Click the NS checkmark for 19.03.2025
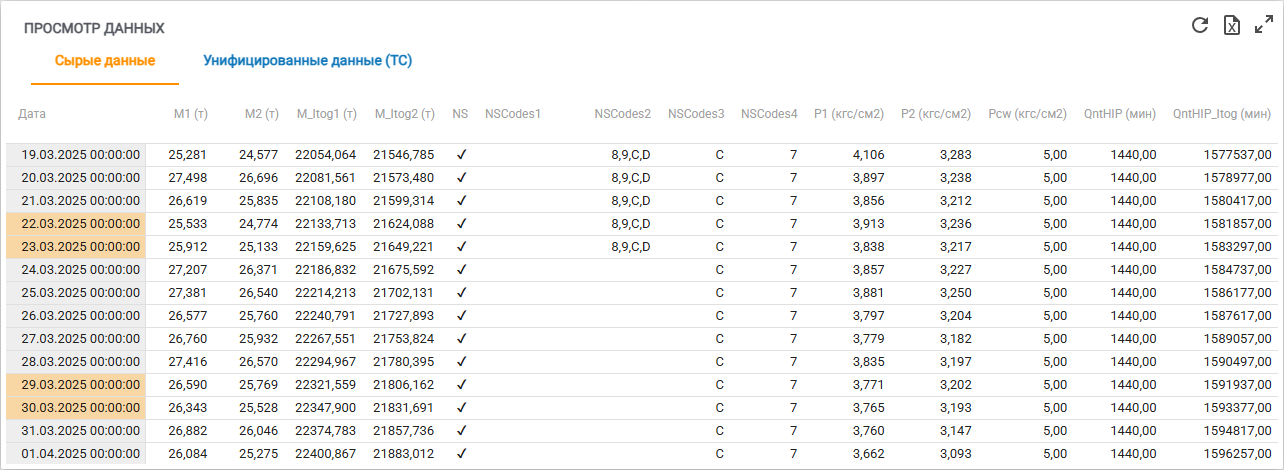 click(x=461, y=155)
